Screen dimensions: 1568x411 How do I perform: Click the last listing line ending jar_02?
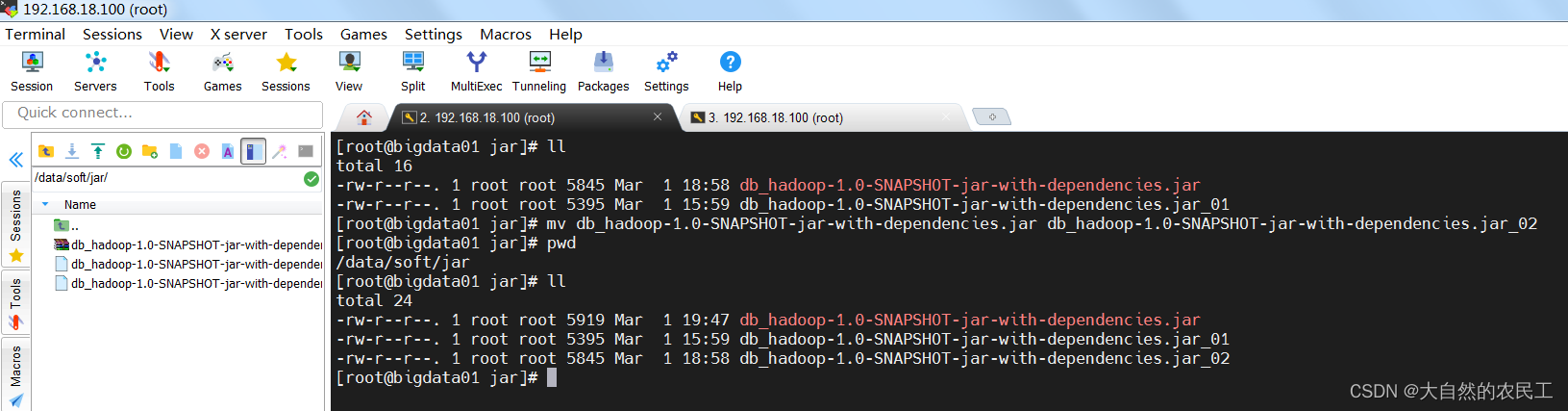click(783, 358)
